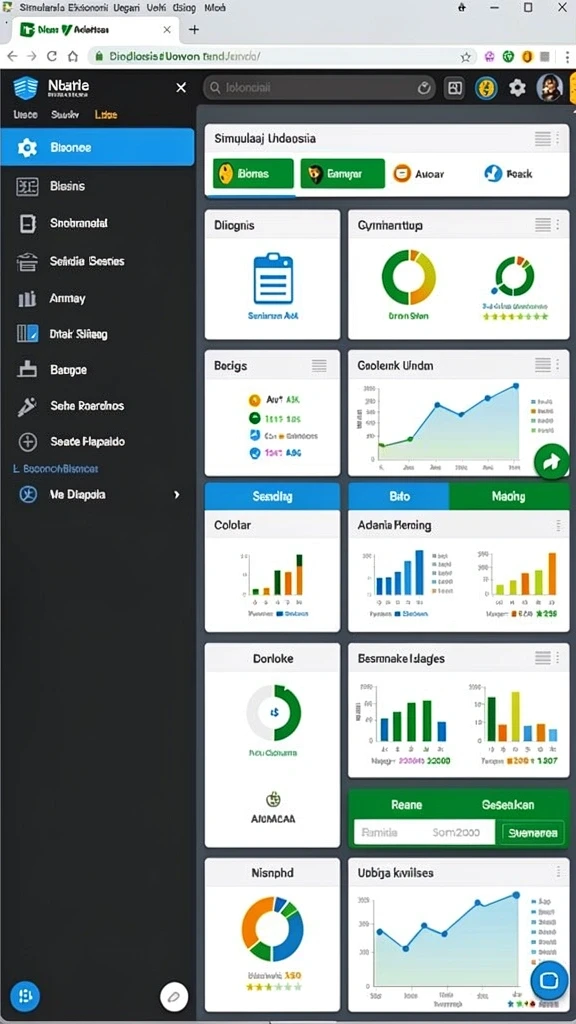The image size is (576, 1024).
Task: Click the settings gear icon in header
Action: tap(517, 88)
